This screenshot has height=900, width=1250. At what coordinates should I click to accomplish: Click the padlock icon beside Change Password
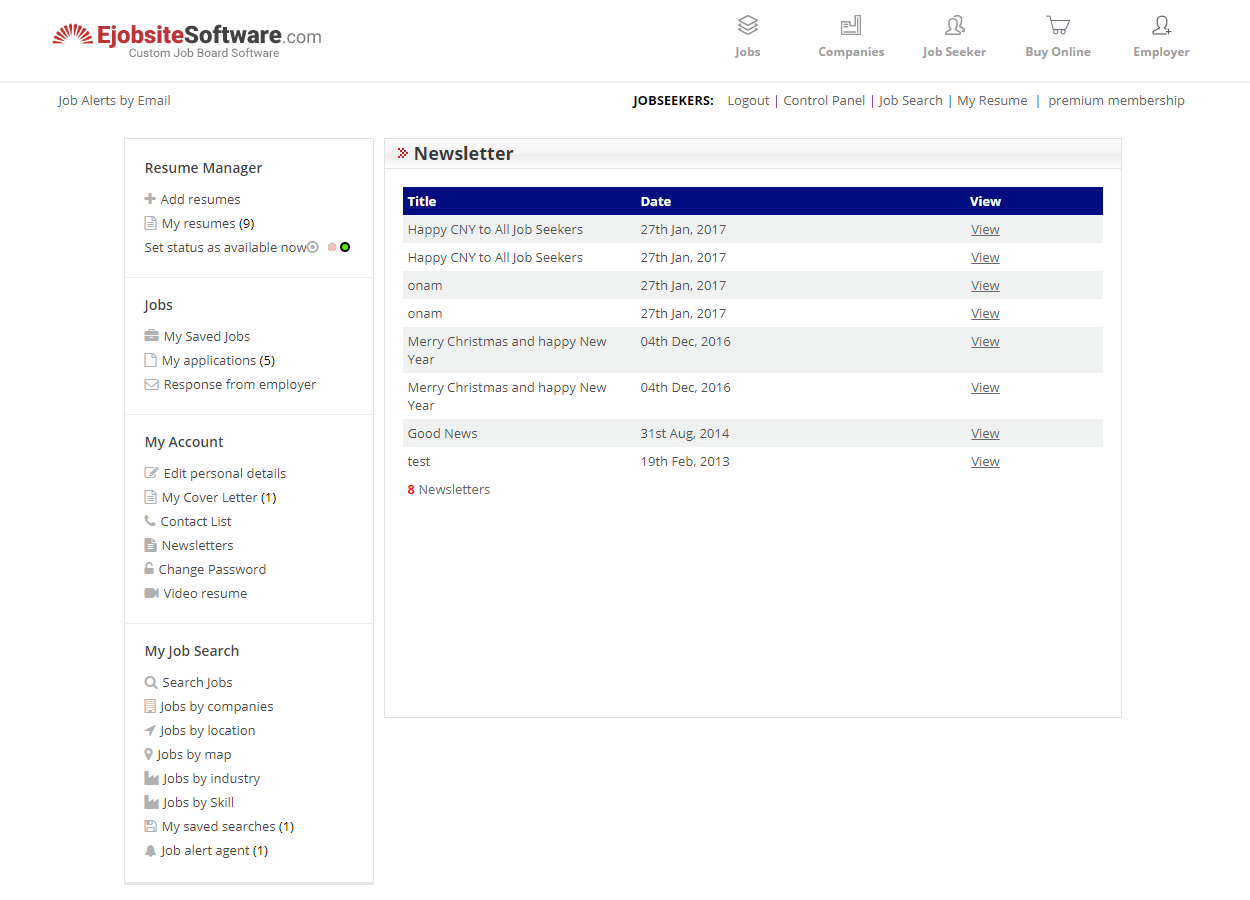click(149, 569)
